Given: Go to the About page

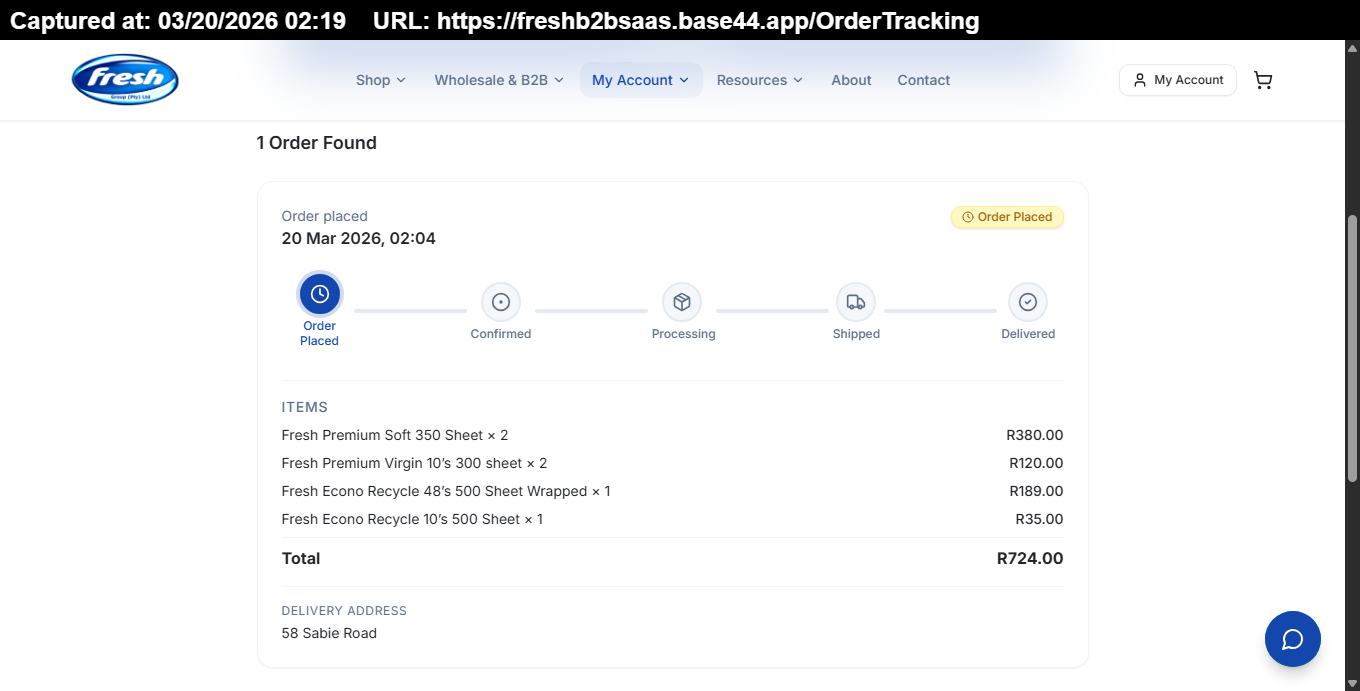Looking at the screenshot, I should pyautogui.click(x=851, y=80).
